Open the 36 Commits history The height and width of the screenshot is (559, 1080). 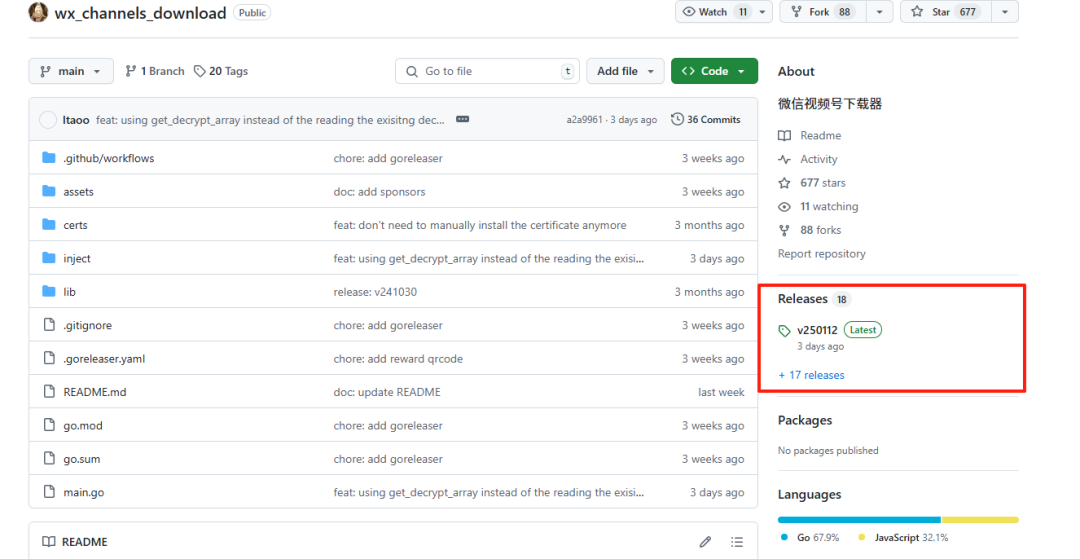(706, 120)
